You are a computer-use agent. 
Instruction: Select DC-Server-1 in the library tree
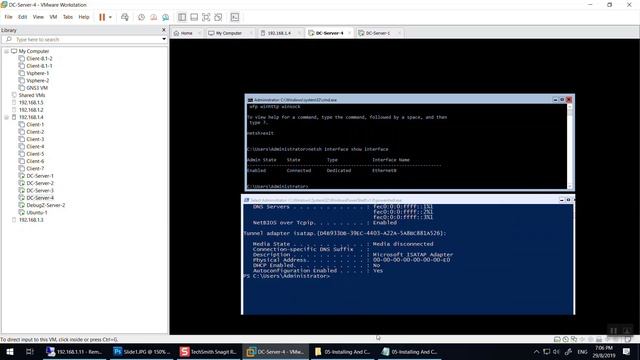[x=40, y=176]
